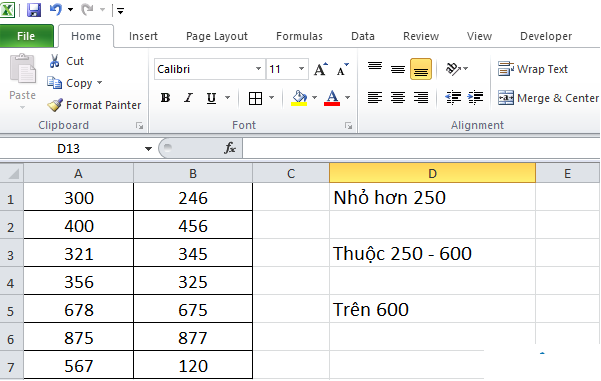Switch to the Home tab
This screenshot has width=601, height=381.
(x=86, y=36)
